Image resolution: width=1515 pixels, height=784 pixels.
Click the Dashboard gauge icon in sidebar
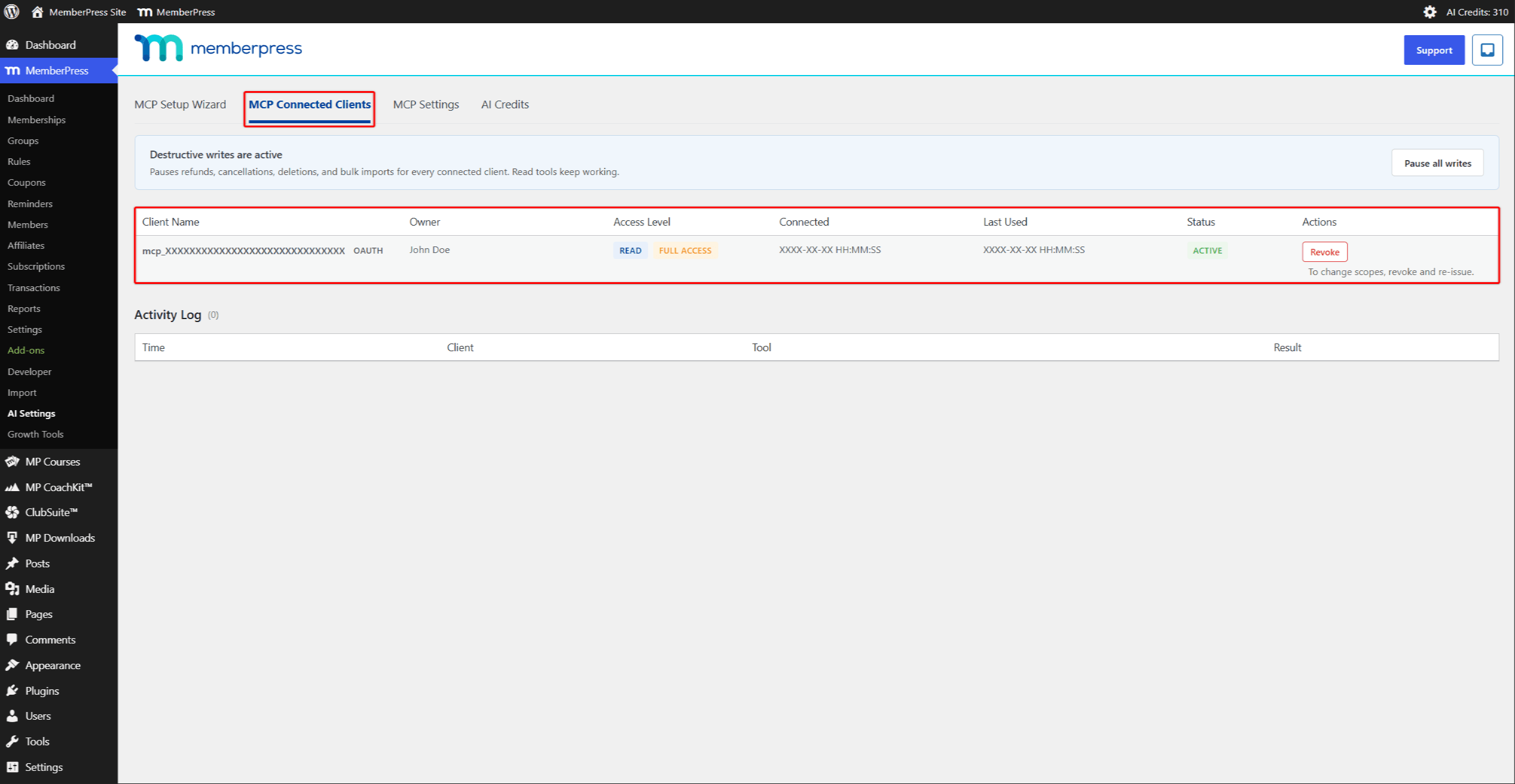[13, 45]
